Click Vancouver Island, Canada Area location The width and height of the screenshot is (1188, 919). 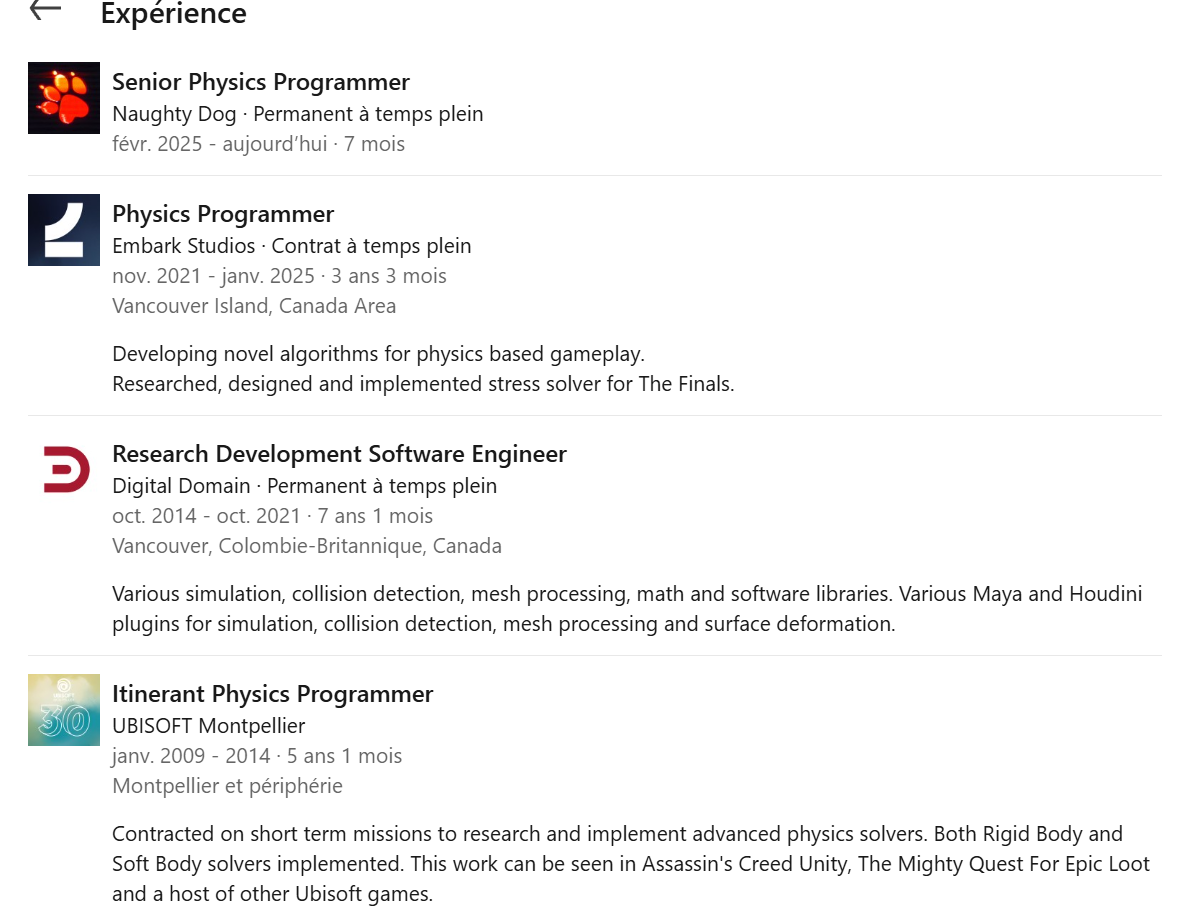click(x=254, y=306)
